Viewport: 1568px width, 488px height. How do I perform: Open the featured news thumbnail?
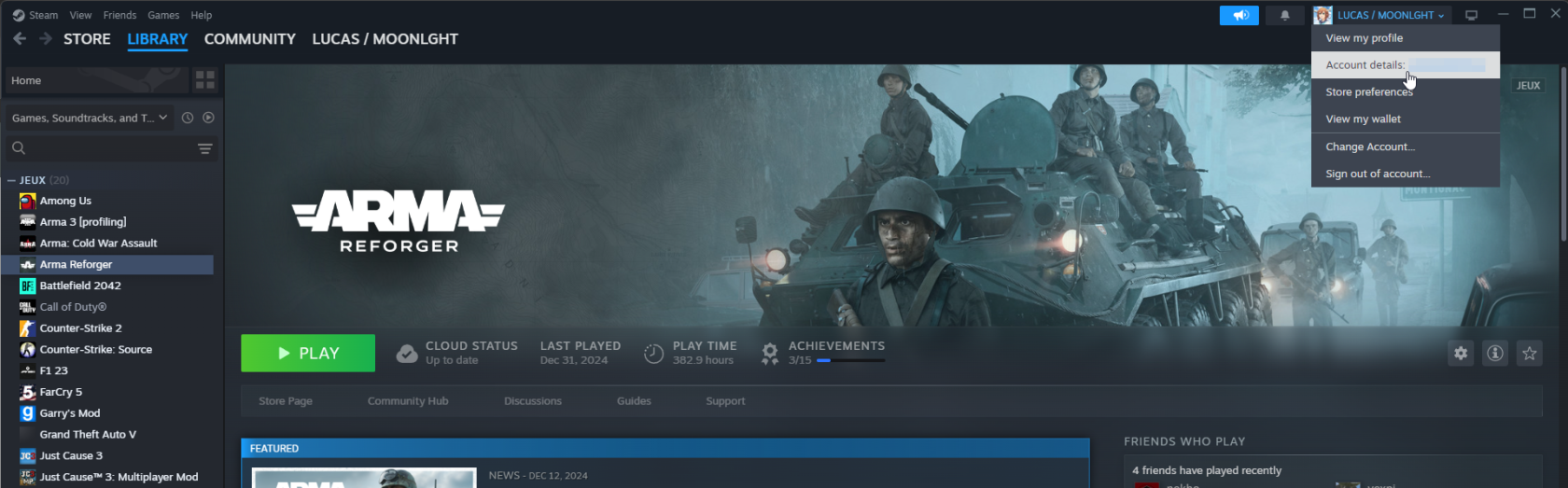(x=365, y=478)
